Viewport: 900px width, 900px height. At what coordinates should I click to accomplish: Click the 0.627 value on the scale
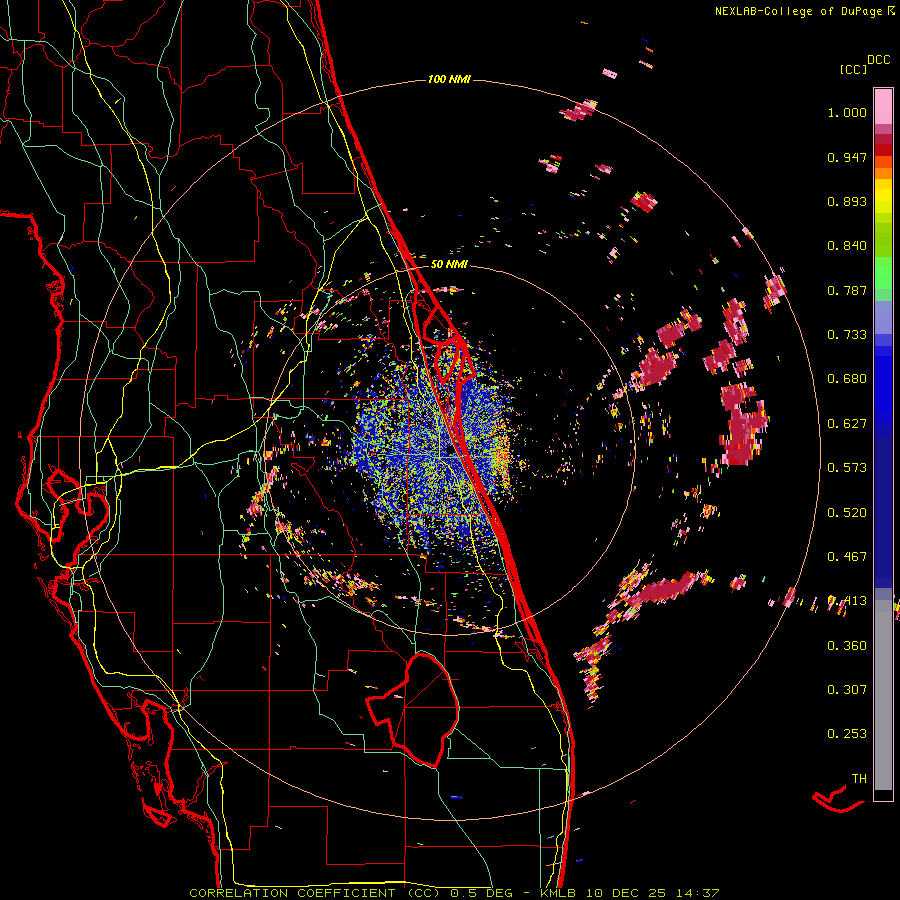tap(847, 424)
